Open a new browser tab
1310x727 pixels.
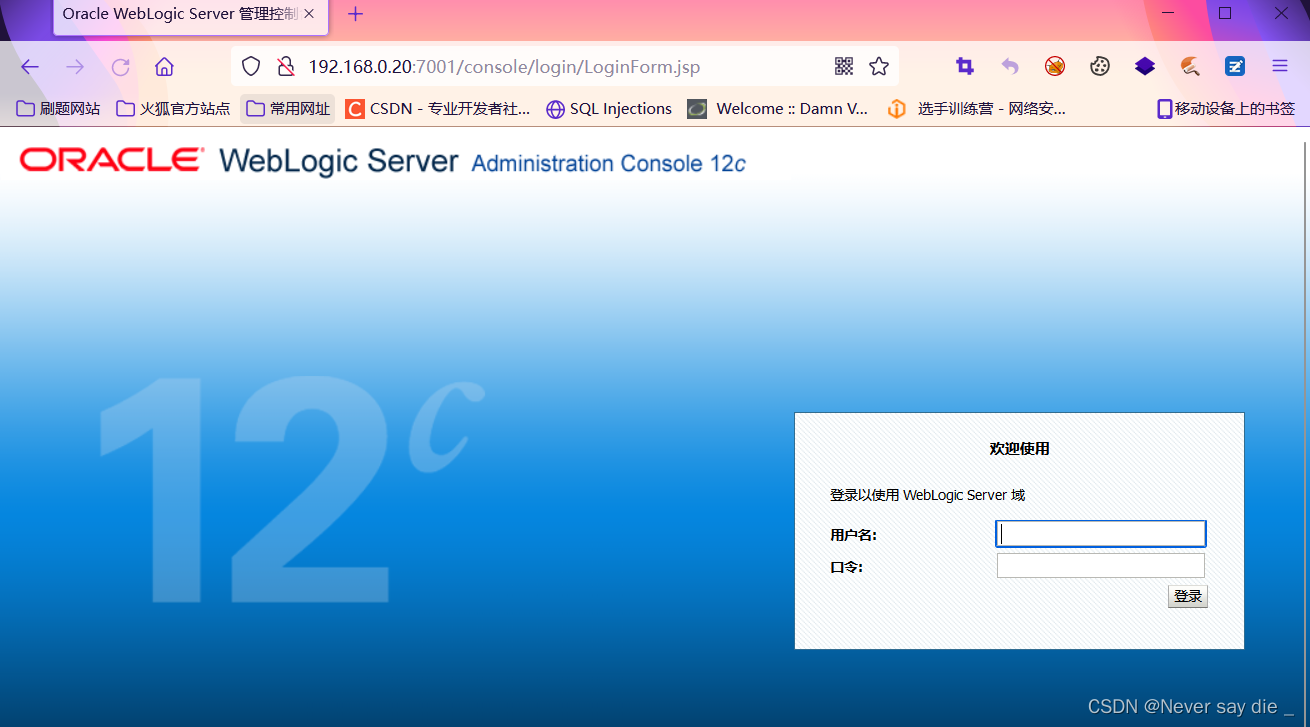click(x=354, y=14)
